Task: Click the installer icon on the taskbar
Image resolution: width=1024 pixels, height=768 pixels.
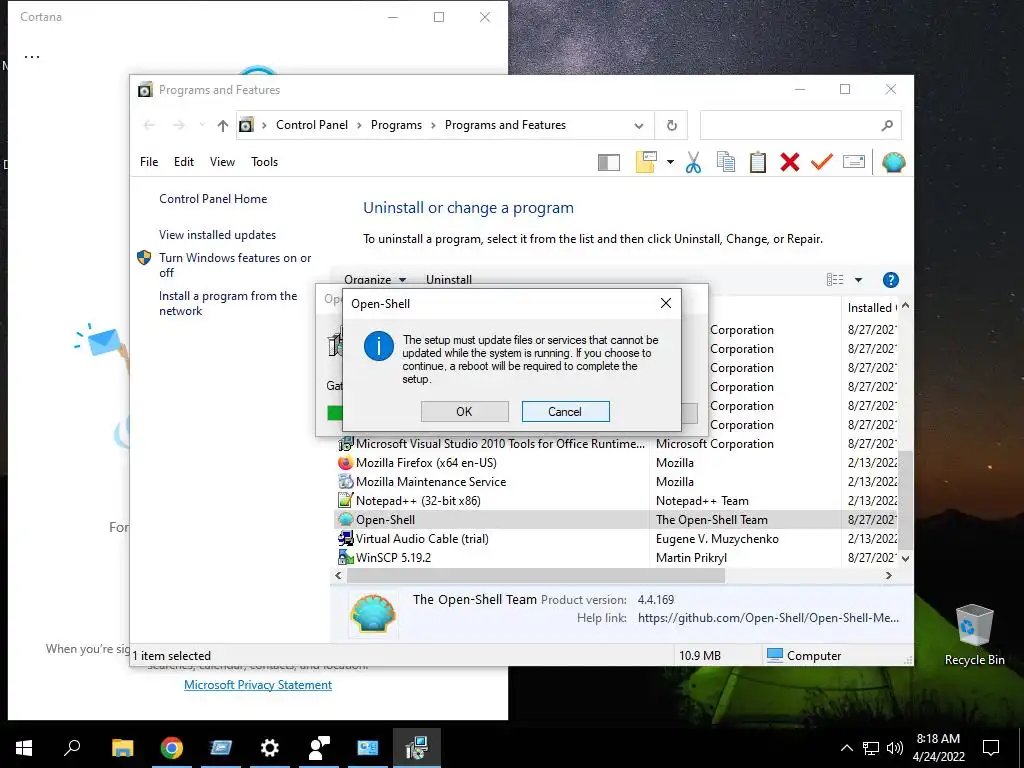Action: tap(417, 748)
